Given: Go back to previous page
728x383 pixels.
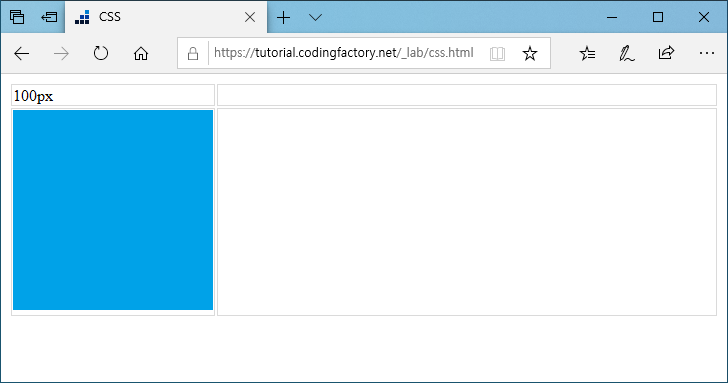Looking at the screenshot, I should [22, 54].
